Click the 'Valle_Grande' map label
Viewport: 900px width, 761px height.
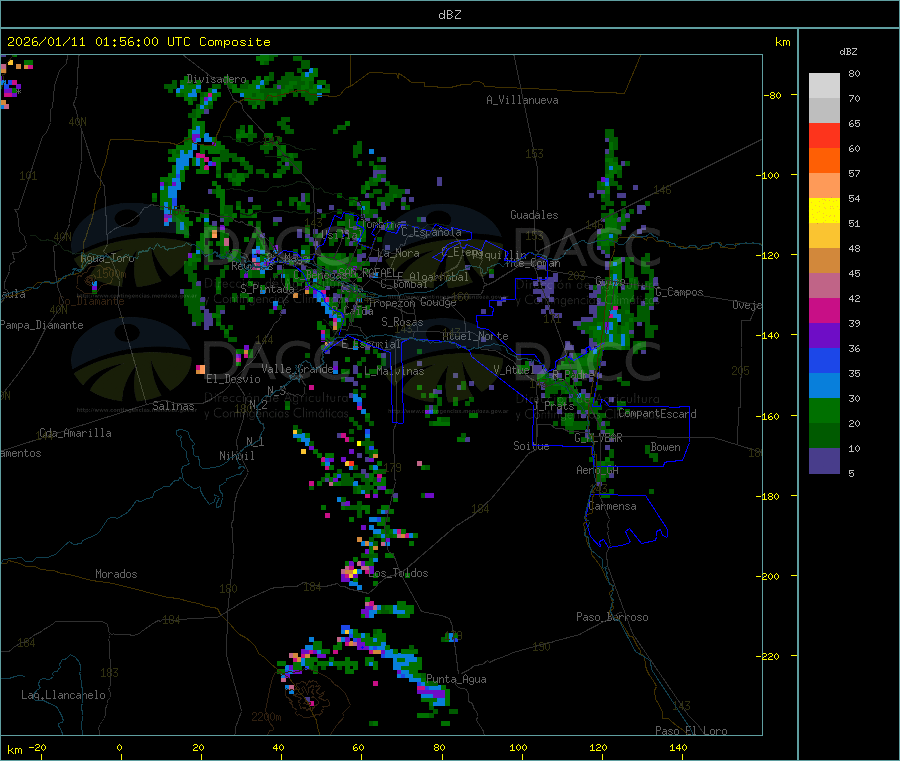(297, 368)
